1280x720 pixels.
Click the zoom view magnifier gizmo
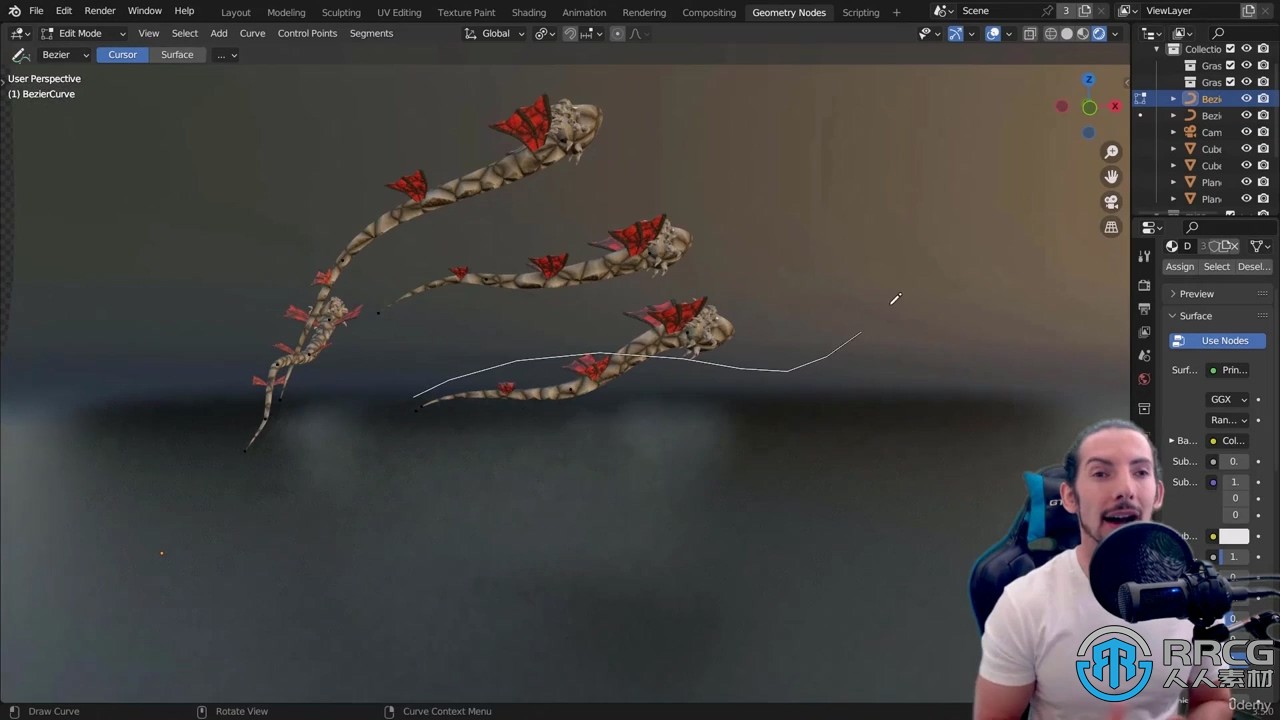tap(1111, 152)
